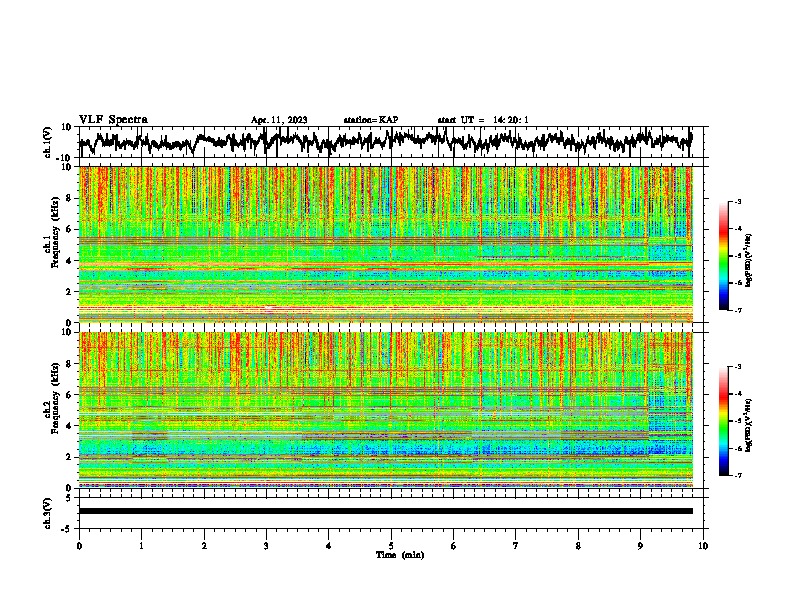Click the "8" kHz tick on ch.1 frequency axis

(69, 198)
